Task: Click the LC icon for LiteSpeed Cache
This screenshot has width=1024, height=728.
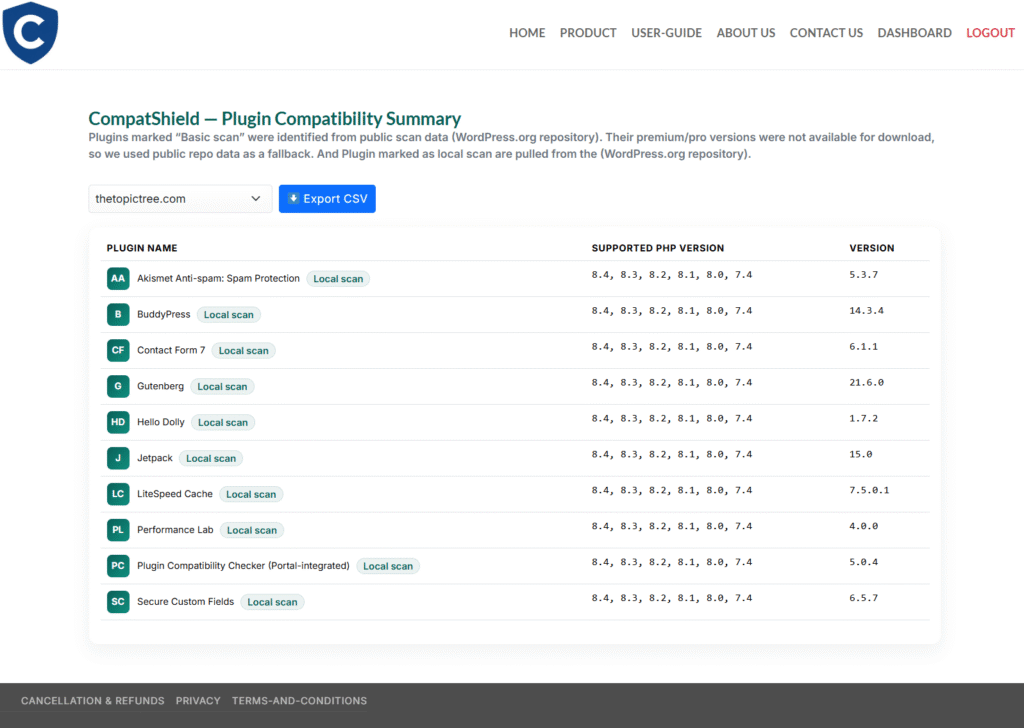Action: (118, 494)
